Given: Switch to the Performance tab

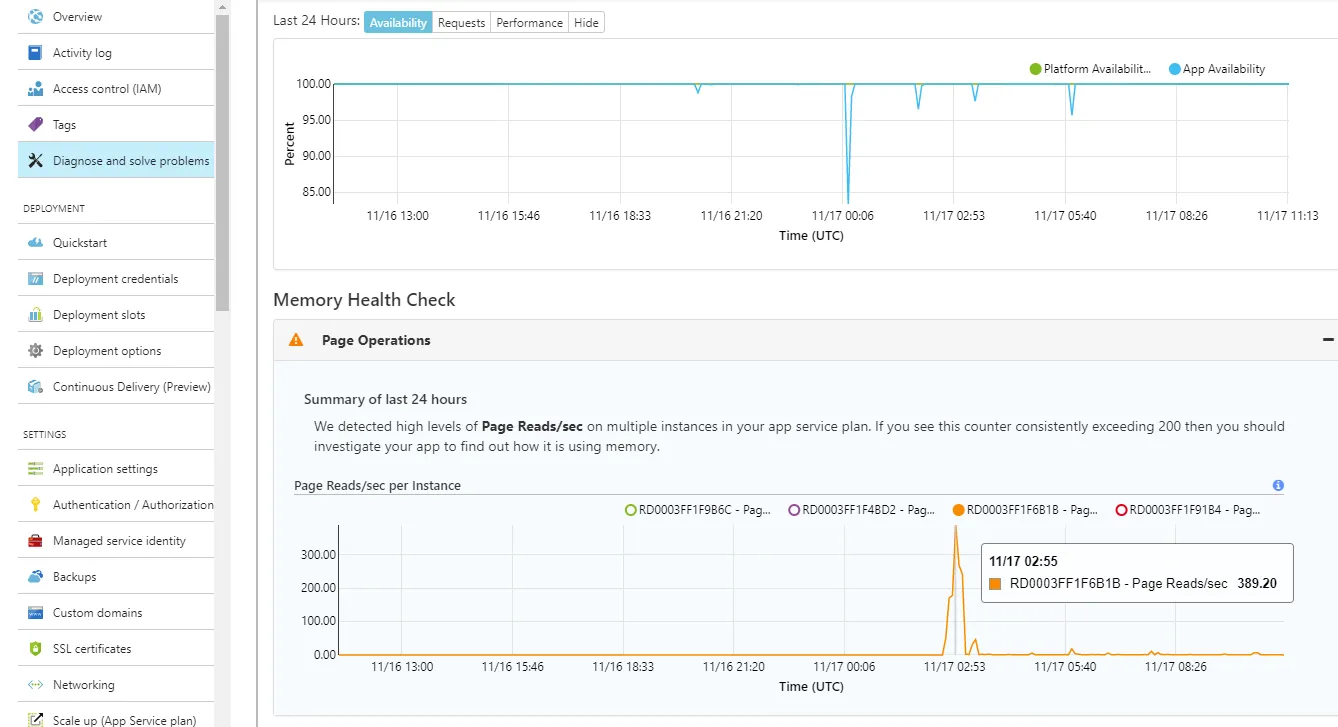Looking at the screenshot, I should click(x=529, y=22).
